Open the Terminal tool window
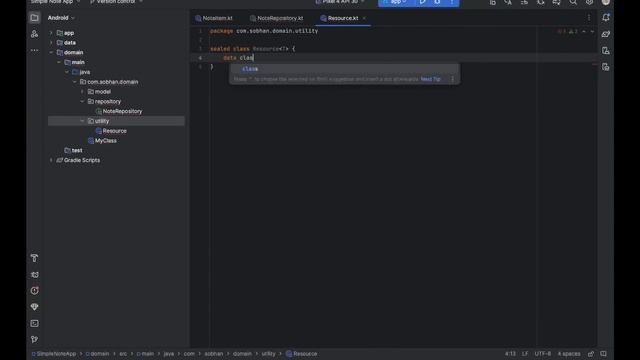 tap(34, 323)
